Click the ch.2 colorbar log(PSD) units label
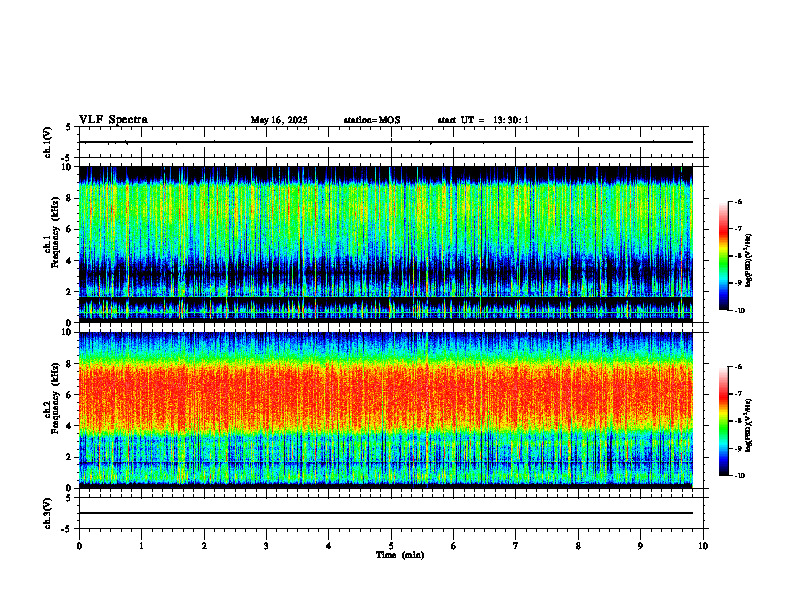Viewport: 792px width, 612px height. tap(749, 426)
